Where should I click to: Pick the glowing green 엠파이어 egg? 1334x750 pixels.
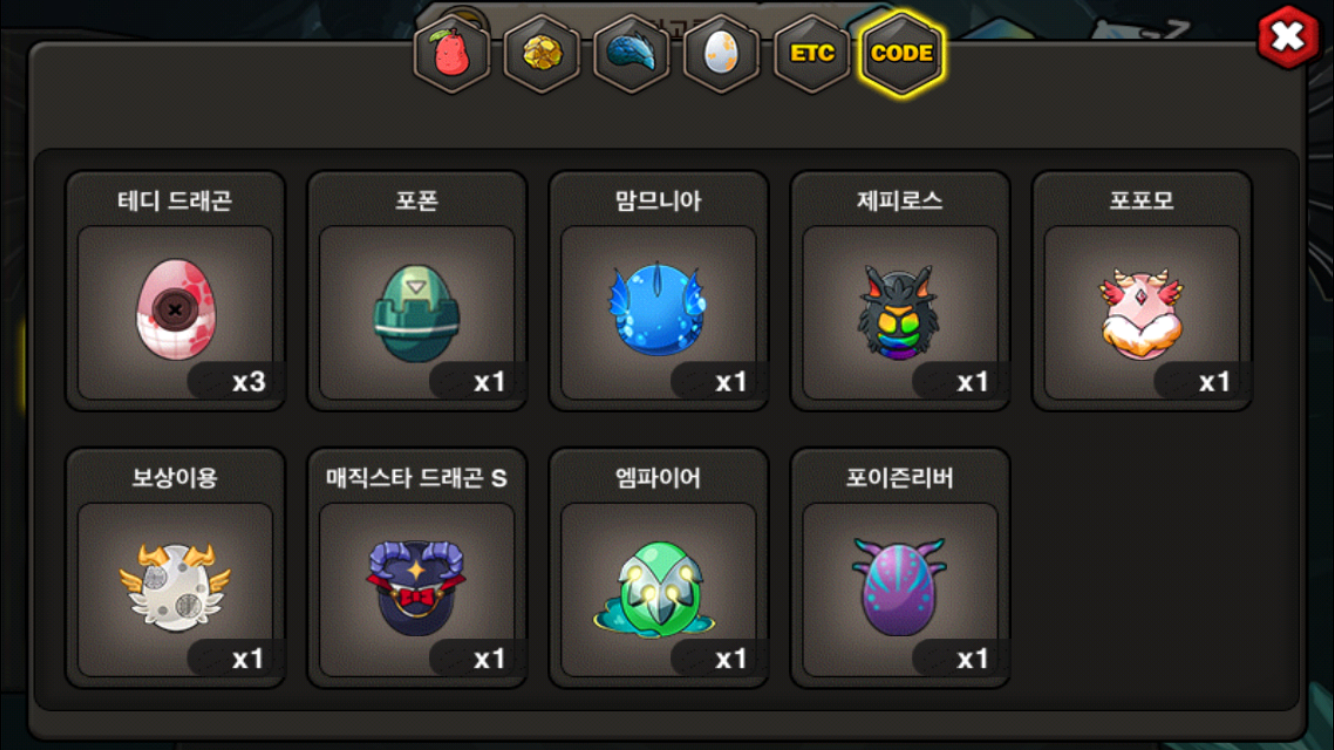tap(658, 589)
